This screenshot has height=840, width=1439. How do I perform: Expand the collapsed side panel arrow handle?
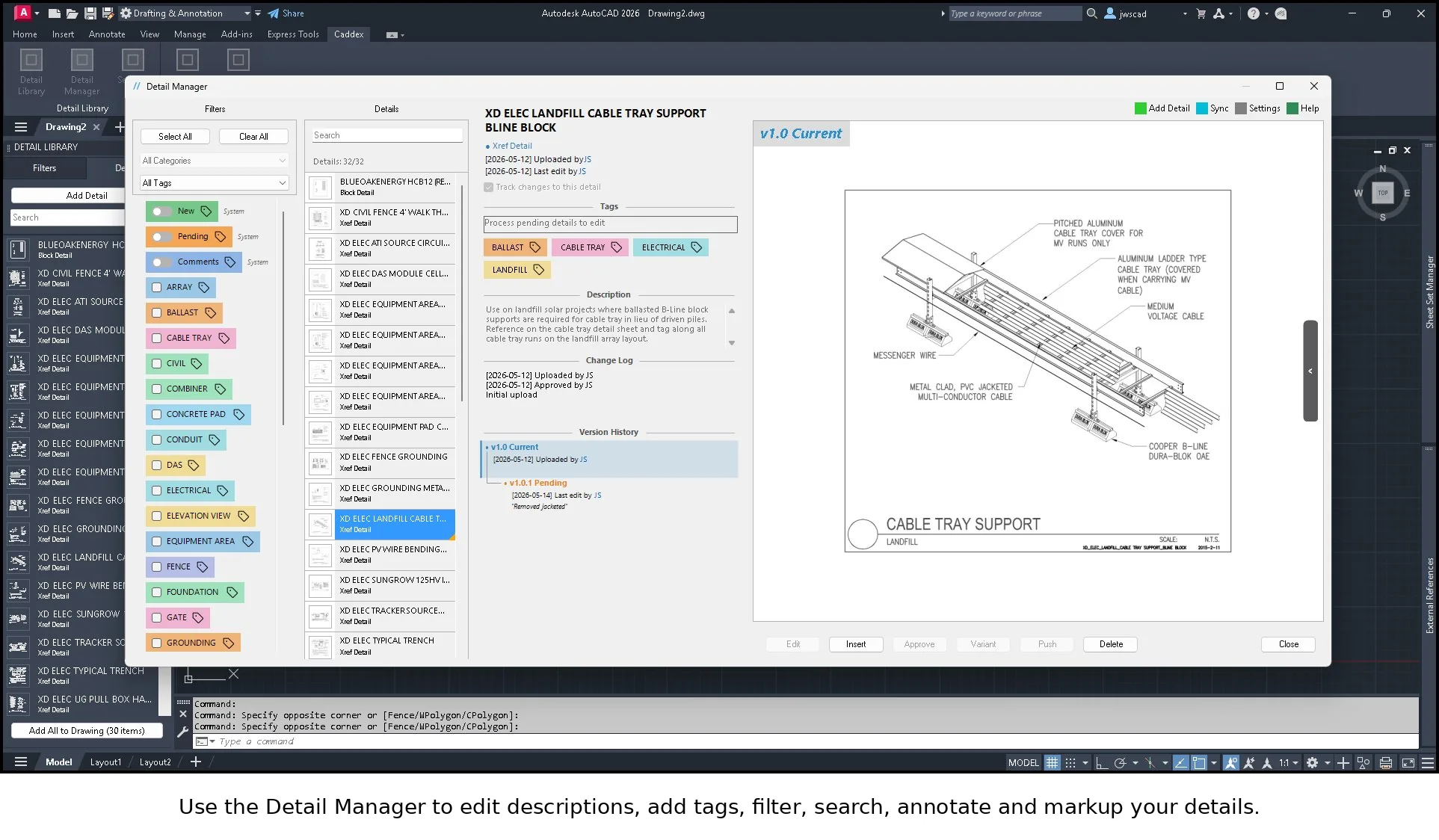[x=1310, y=371]
